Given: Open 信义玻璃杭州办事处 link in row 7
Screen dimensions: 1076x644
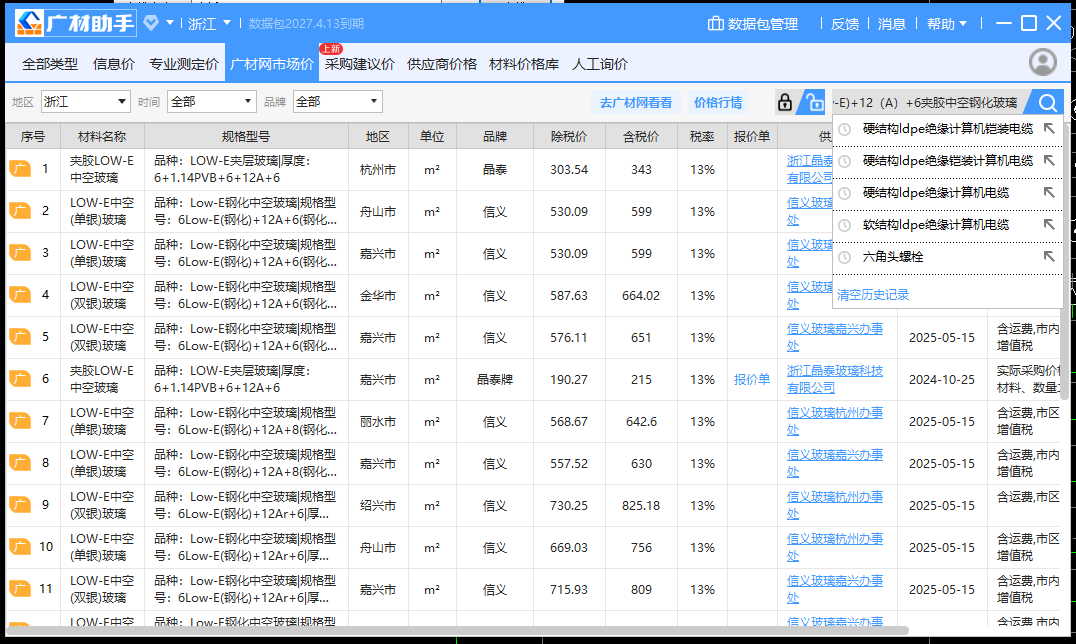Looking at the screenshot, I should (834, 421).
